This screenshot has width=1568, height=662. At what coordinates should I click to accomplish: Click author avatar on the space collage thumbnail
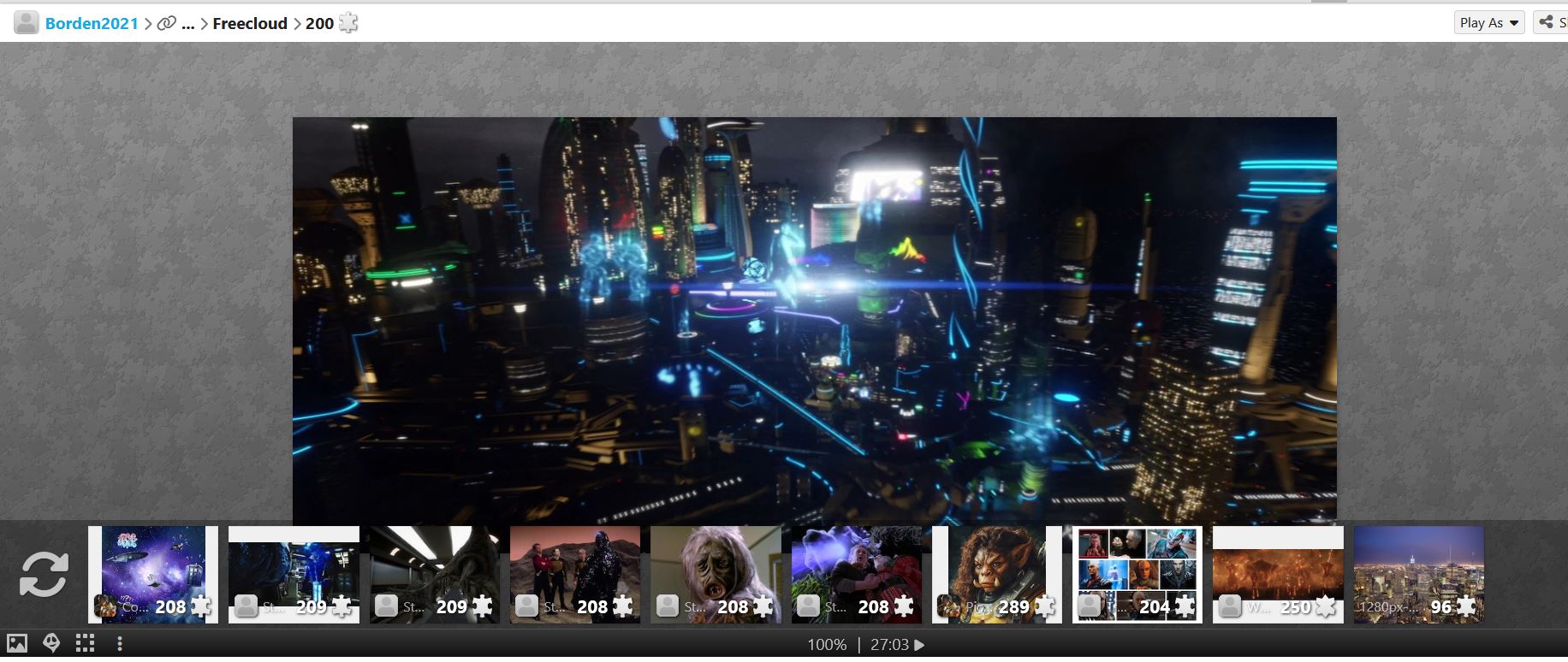click(x=105, y=606)
